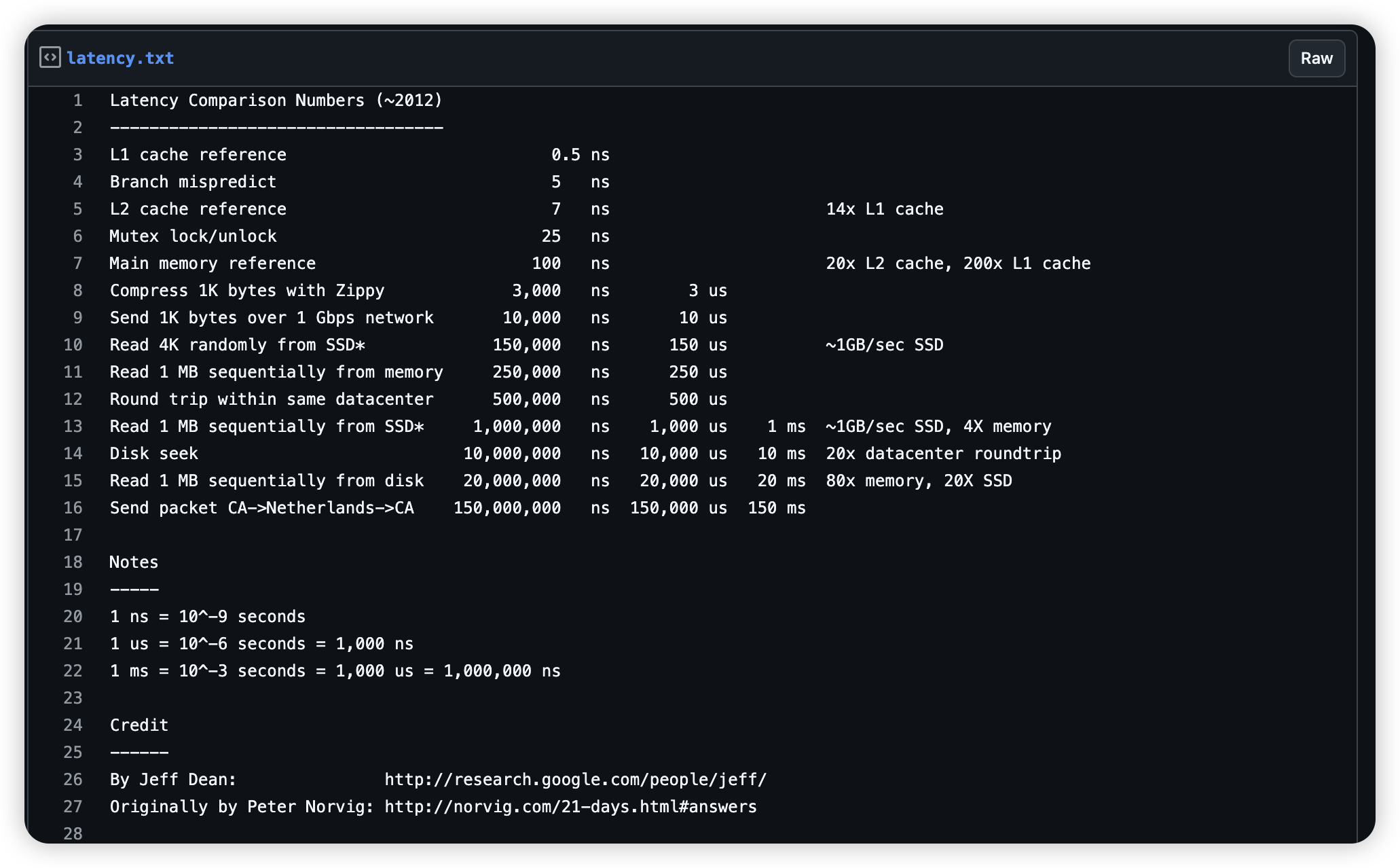
Task: Select line number 10 in the gutter
Action: 73,345
